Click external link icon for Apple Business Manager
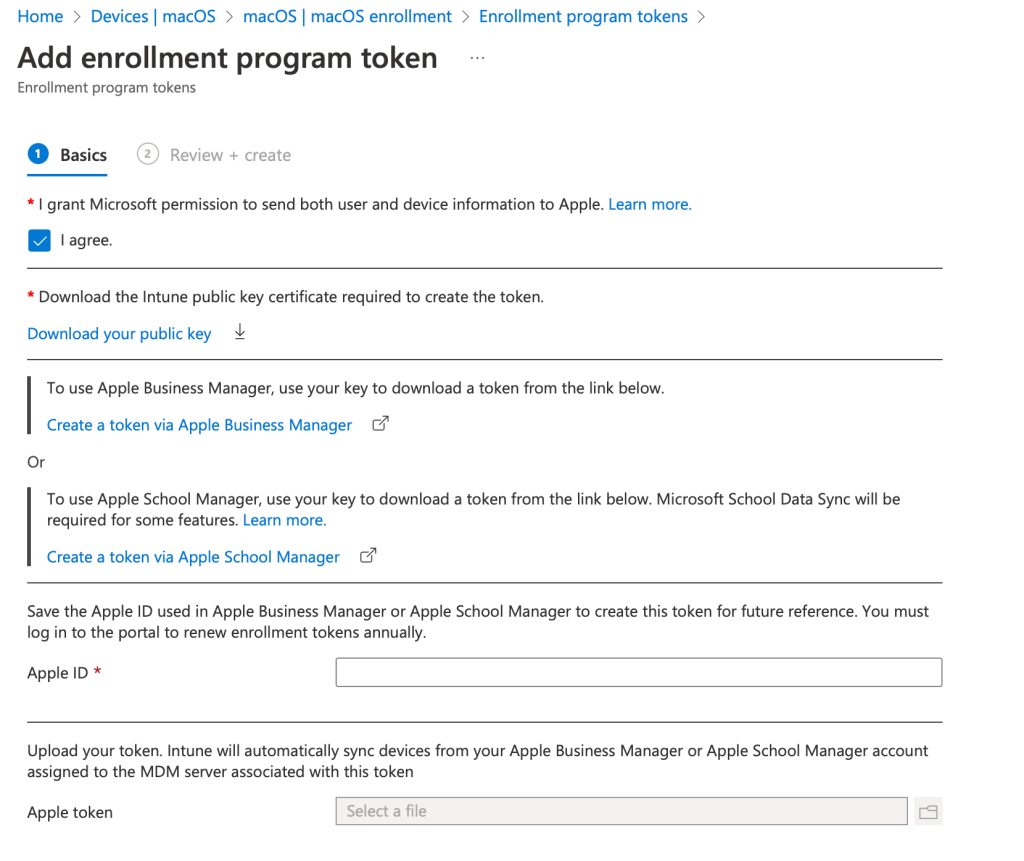Screen dimensions: 1024x861 (380, 424)
